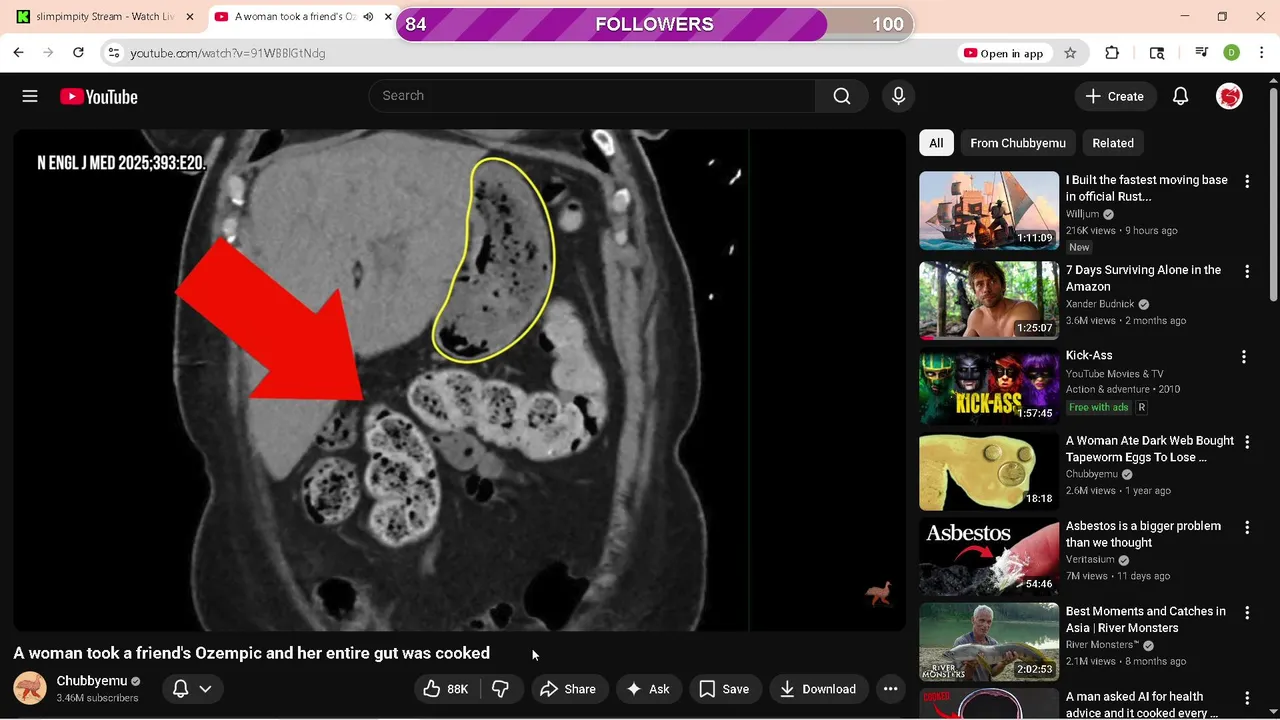Bookmark this page with the star icon
Image resolution: width=1280 pixels, height=720 pixels.
1070,53
